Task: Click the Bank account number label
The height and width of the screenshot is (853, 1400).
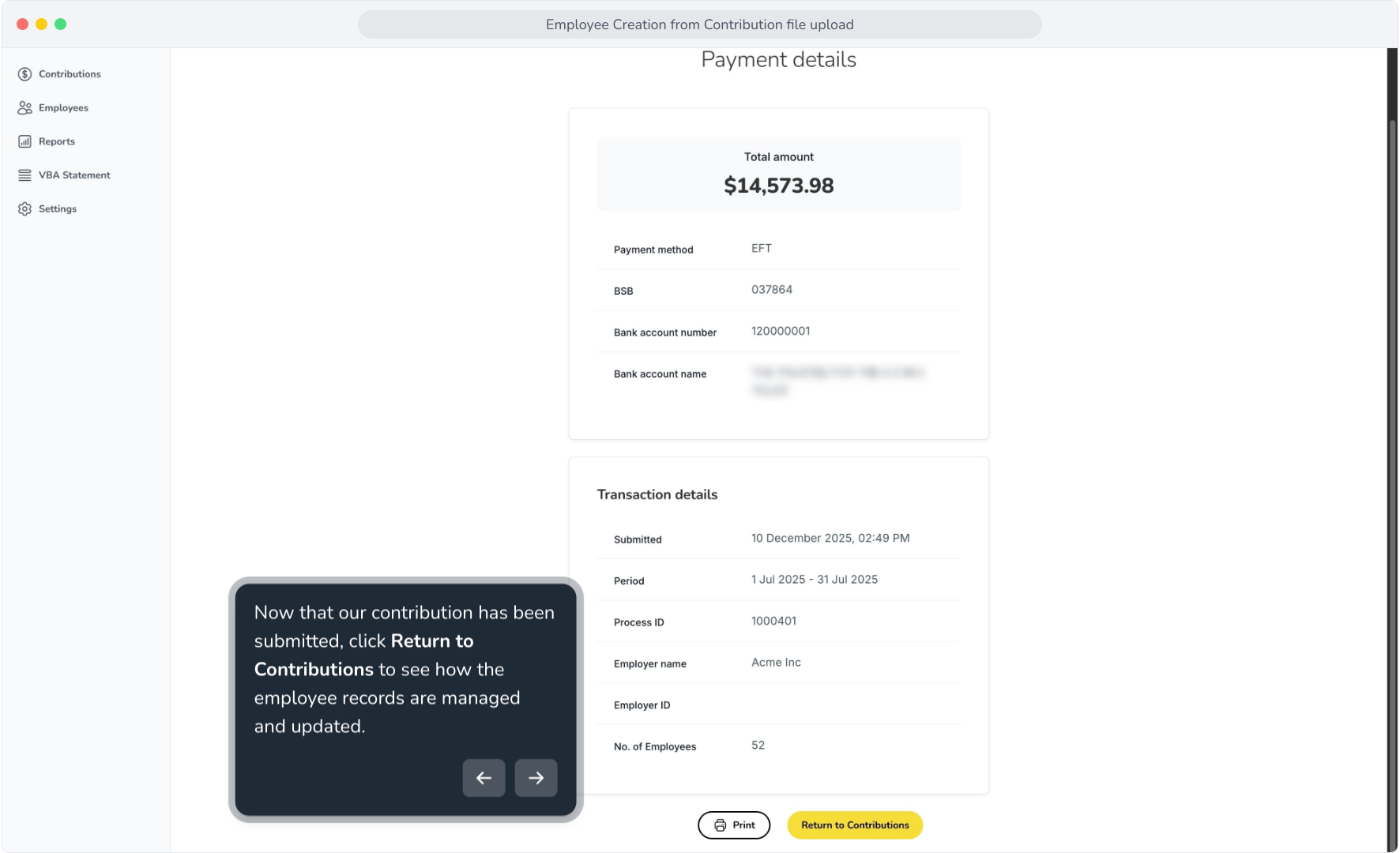Action: [665, 333]
